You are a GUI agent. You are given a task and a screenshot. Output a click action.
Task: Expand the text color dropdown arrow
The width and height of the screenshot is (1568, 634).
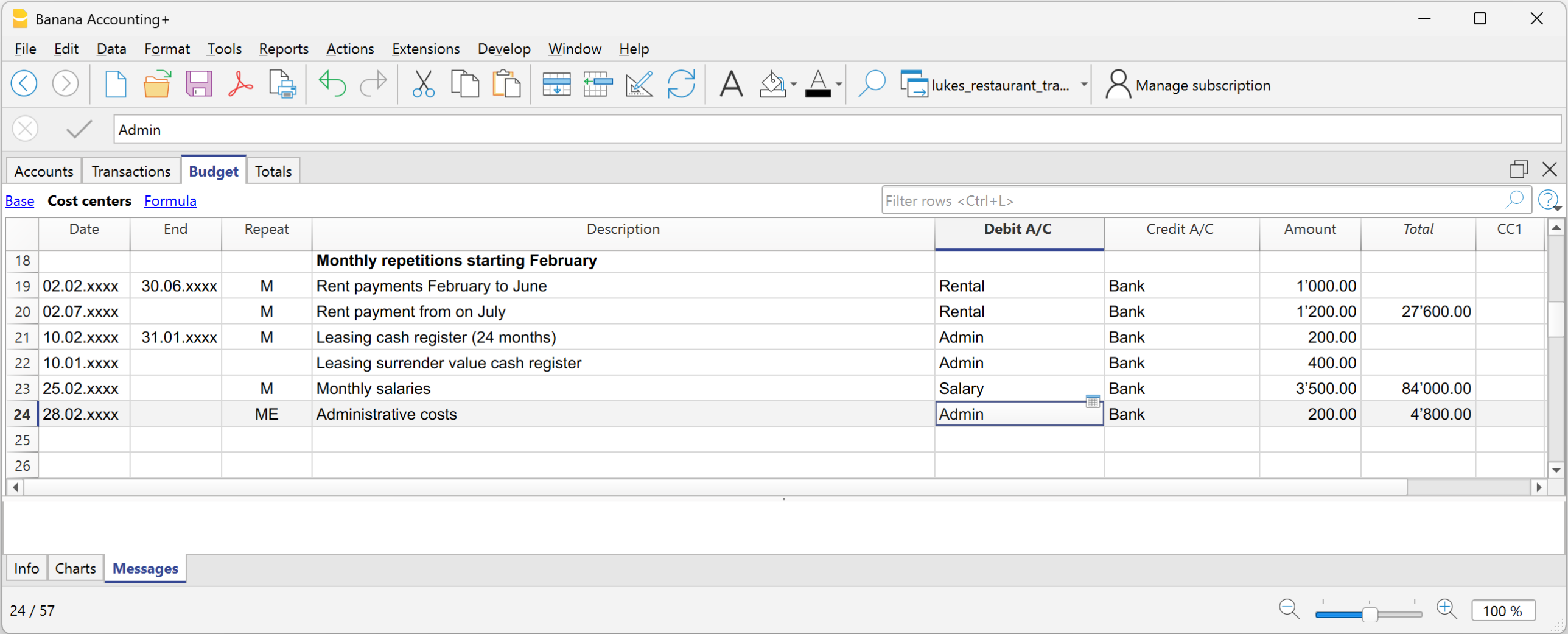pos(838,84)
